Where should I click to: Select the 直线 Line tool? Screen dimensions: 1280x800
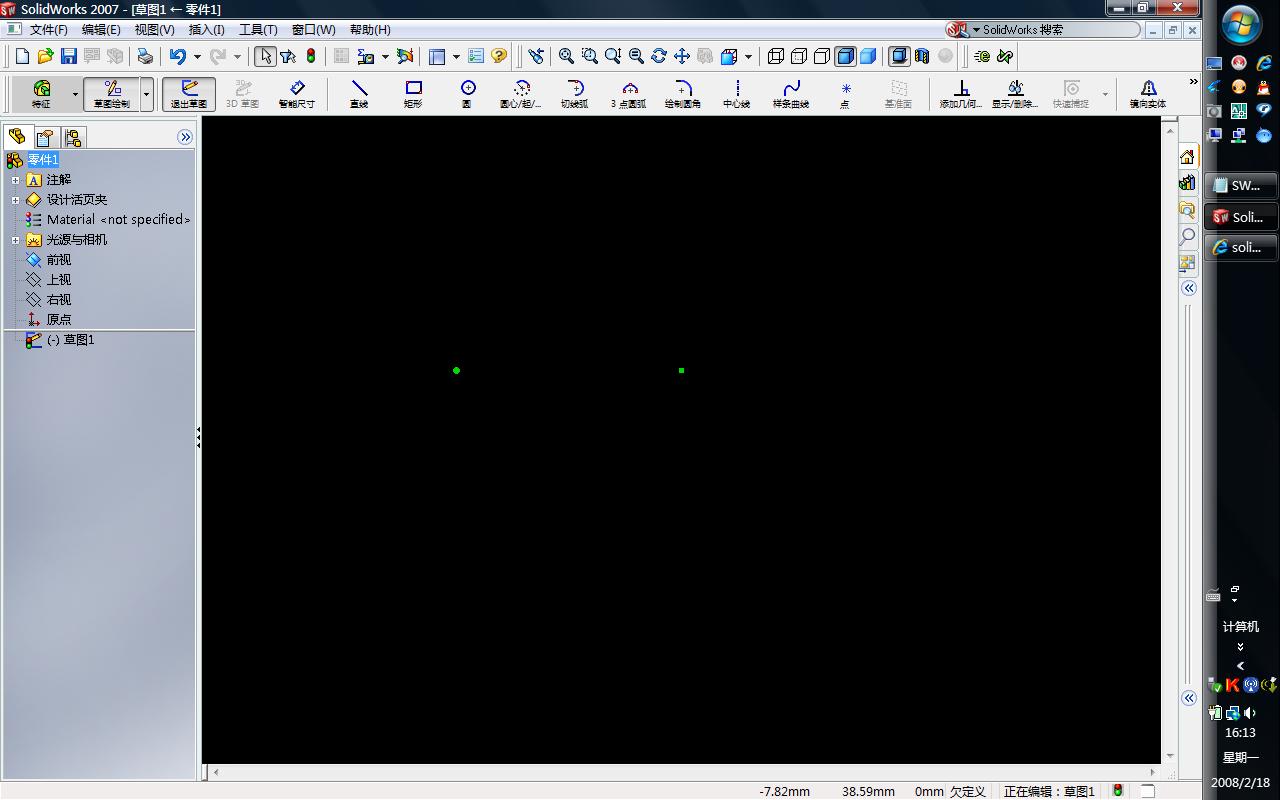[359, 94]
